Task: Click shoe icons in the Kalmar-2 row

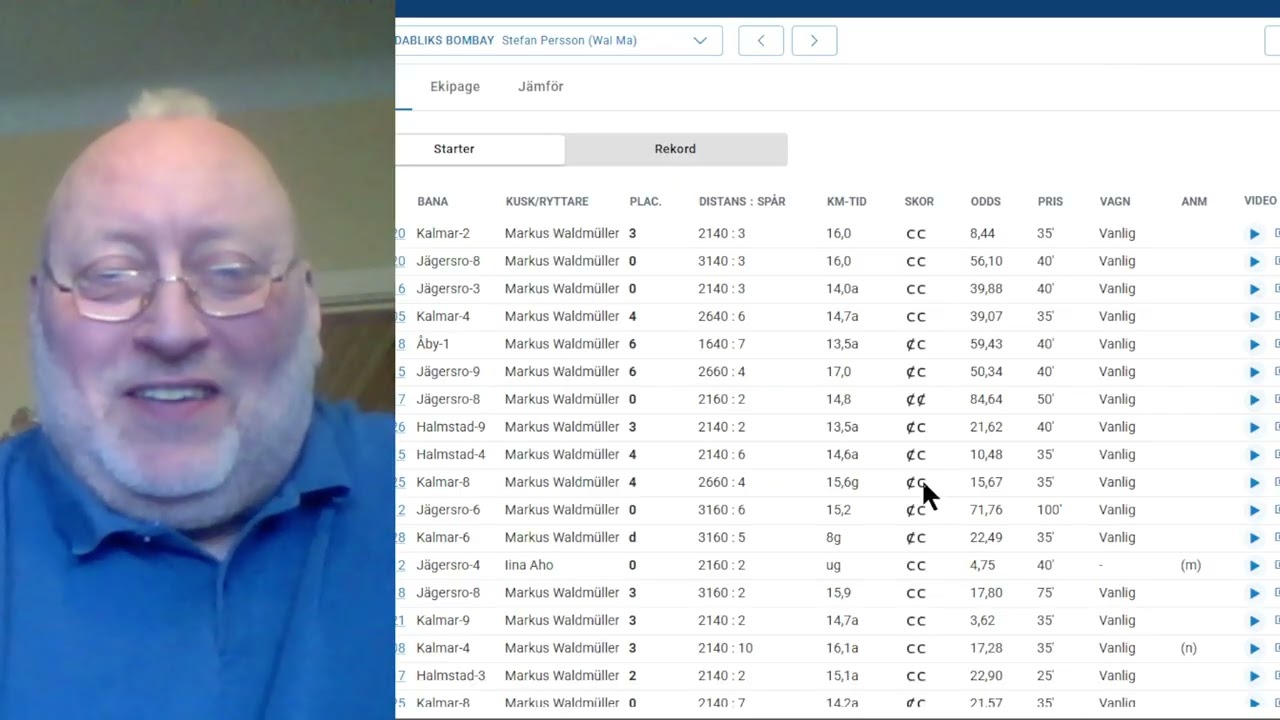Action: pyautogui.click(x=916, y=234)
